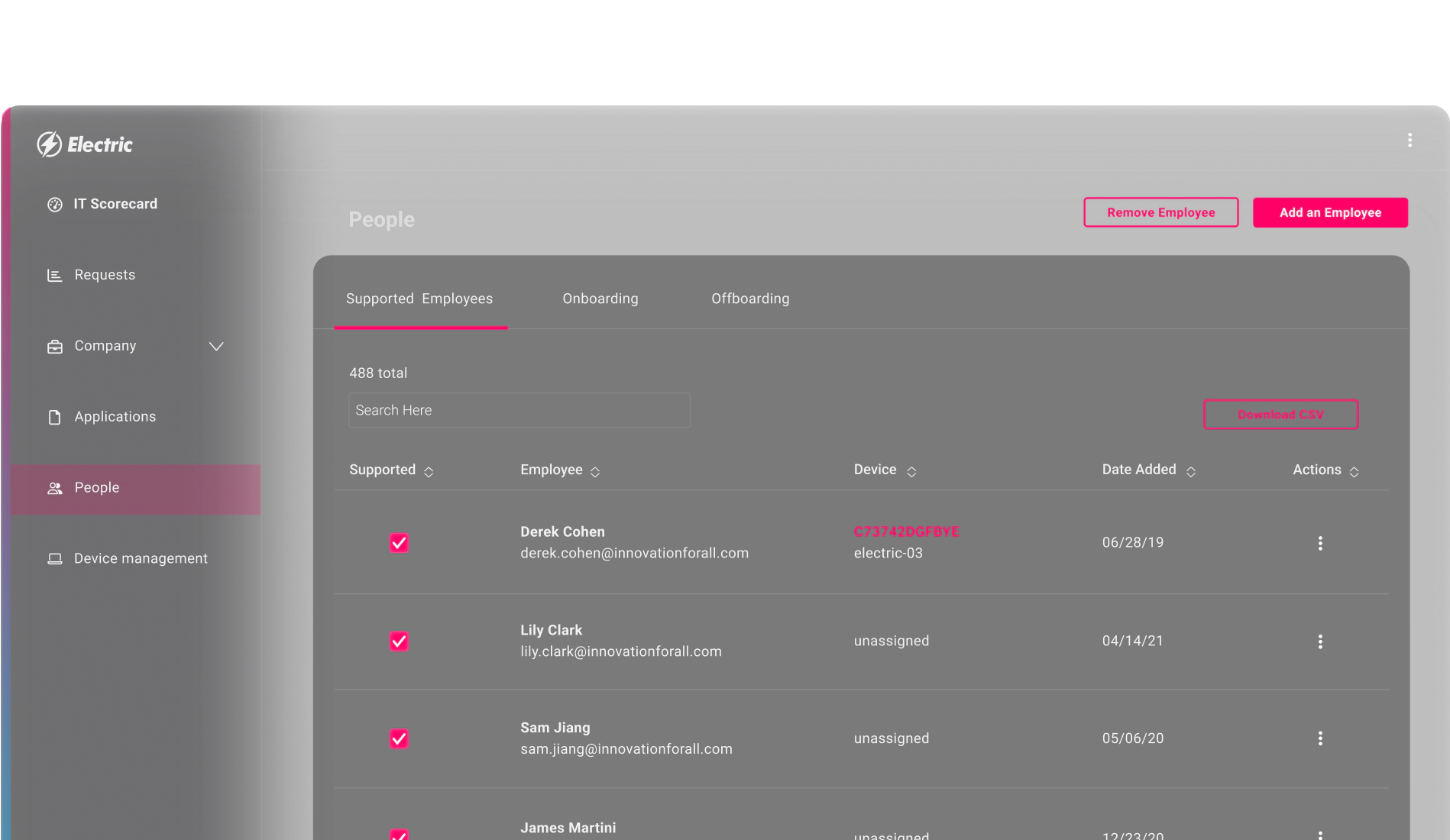Click date 04/14/21 in Lily's row
The width and height of the screenshot is (1450, 840).
pos(1132,641)
